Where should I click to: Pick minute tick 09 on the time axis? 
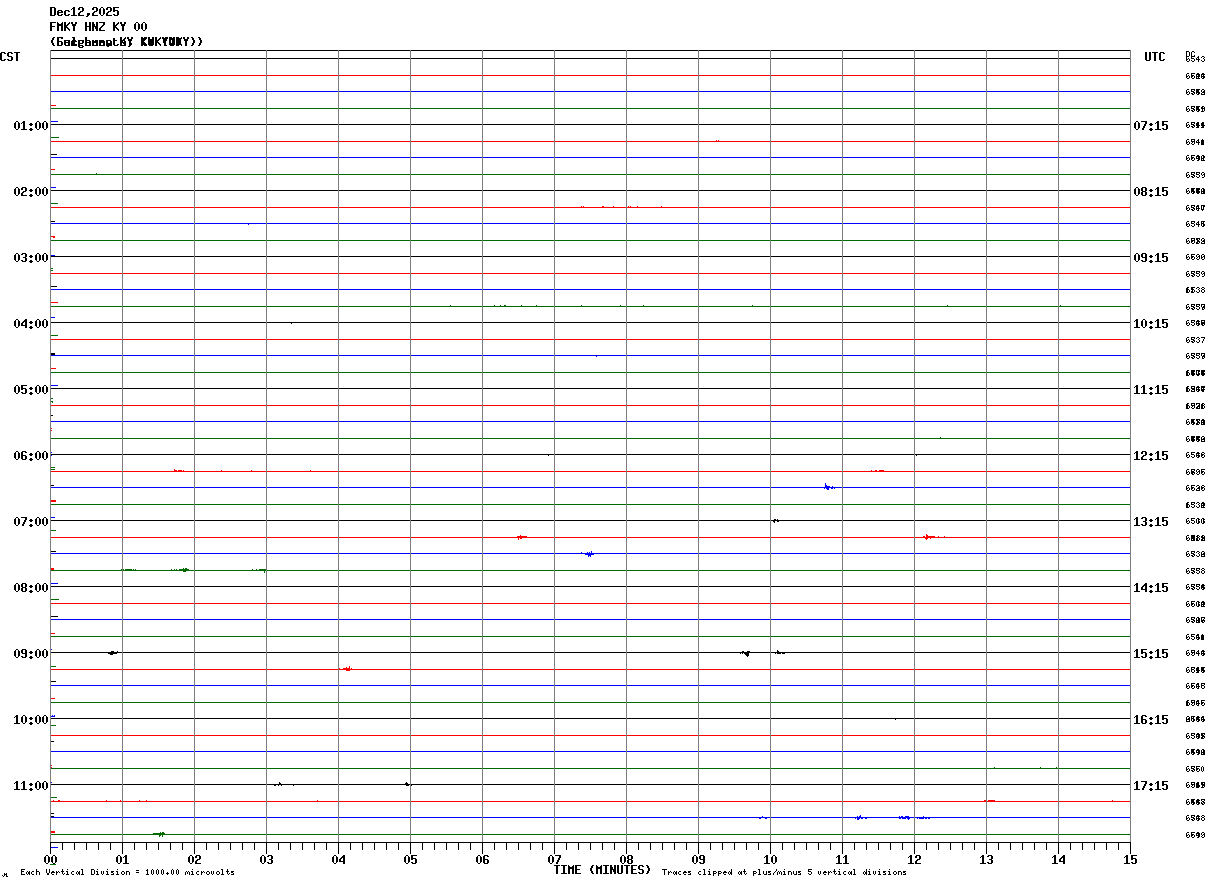[699, 859]
